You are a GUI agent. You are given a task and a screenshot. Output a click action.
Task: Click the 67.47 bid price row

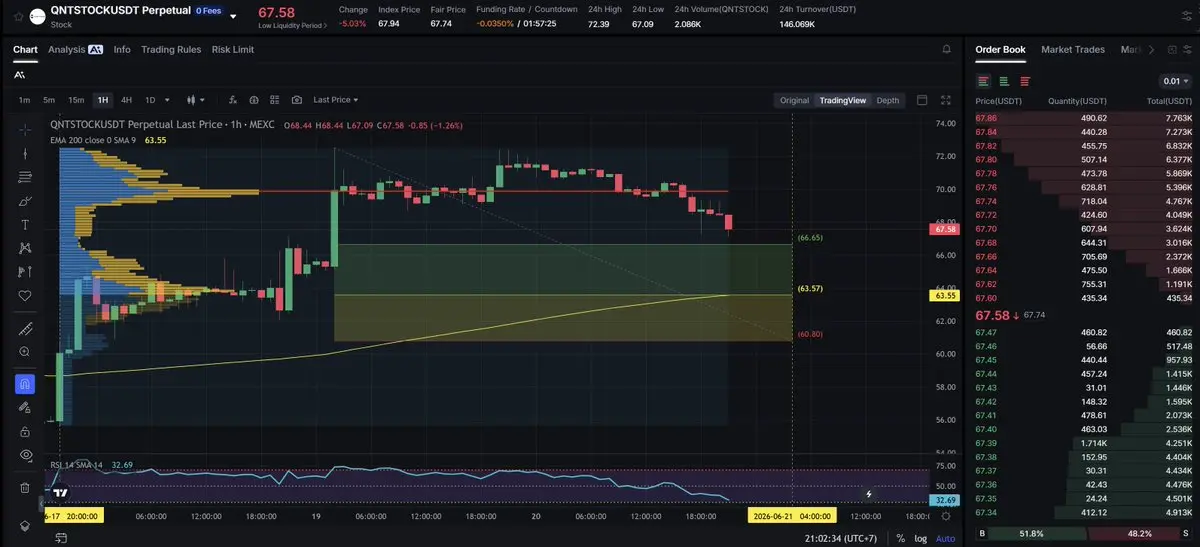click(x=1083, y=332)
